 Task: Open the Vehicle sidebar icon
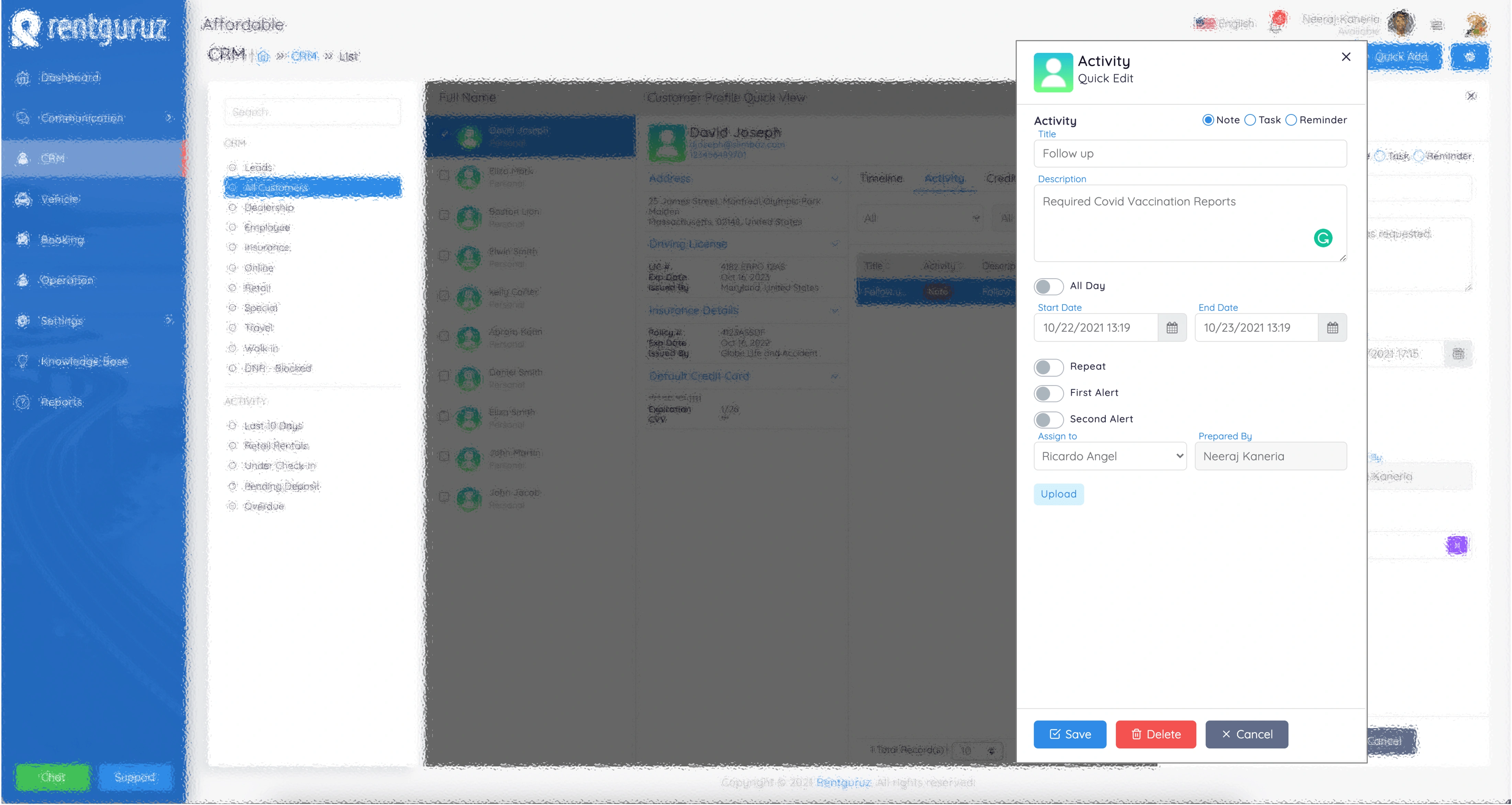[x=23, y=200]
